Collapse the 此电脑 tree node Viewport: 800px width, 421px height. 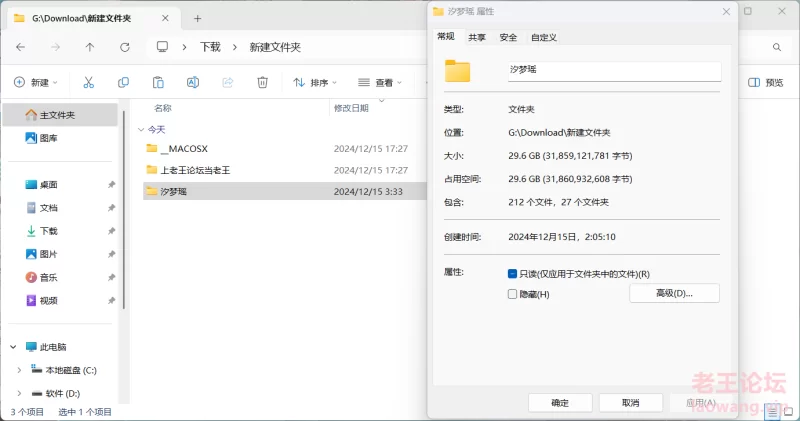tap(13, 347)
